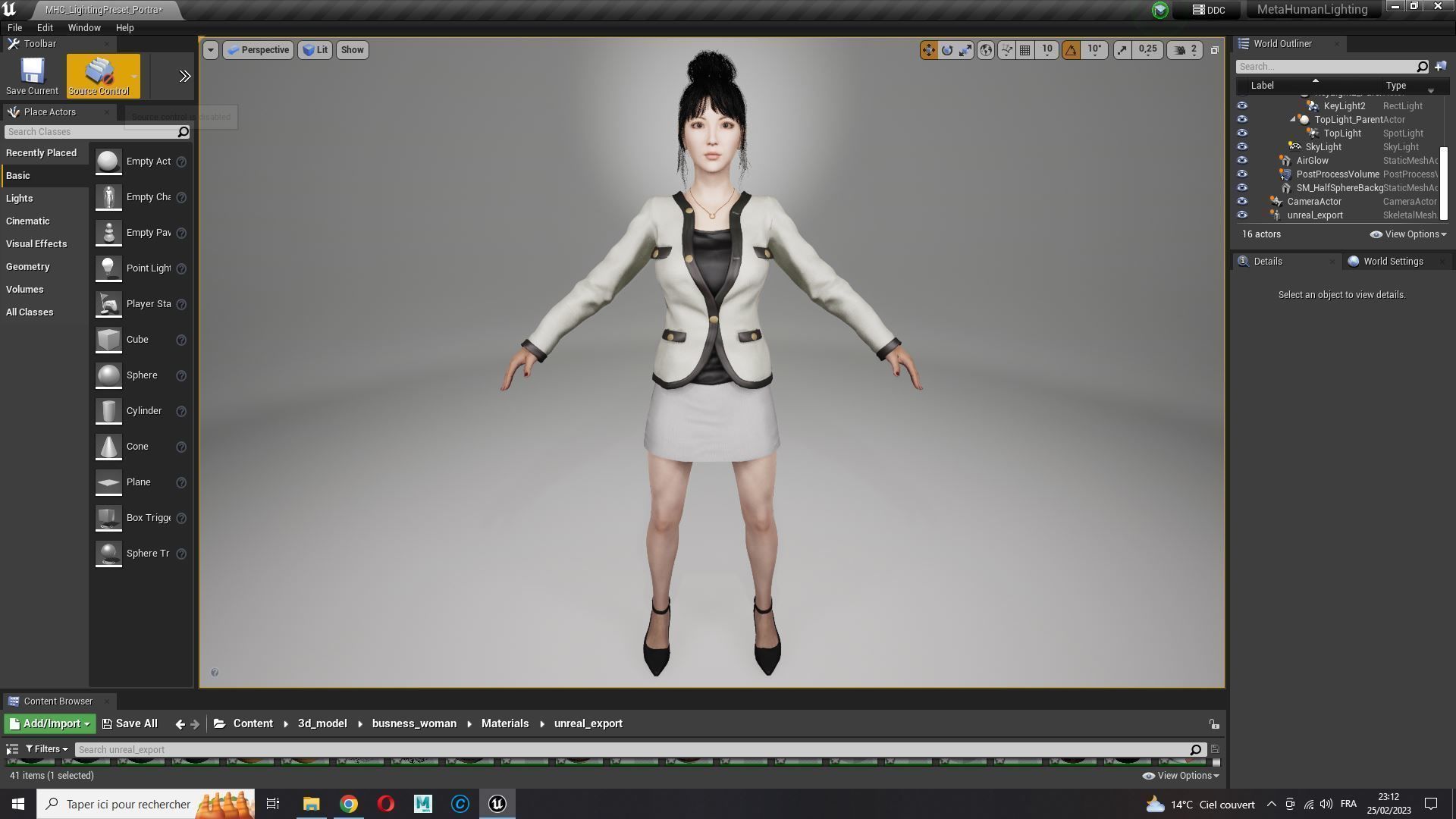Select the rotate gizmo tool
Screen dimensions: 1456x819
(947, 50)
